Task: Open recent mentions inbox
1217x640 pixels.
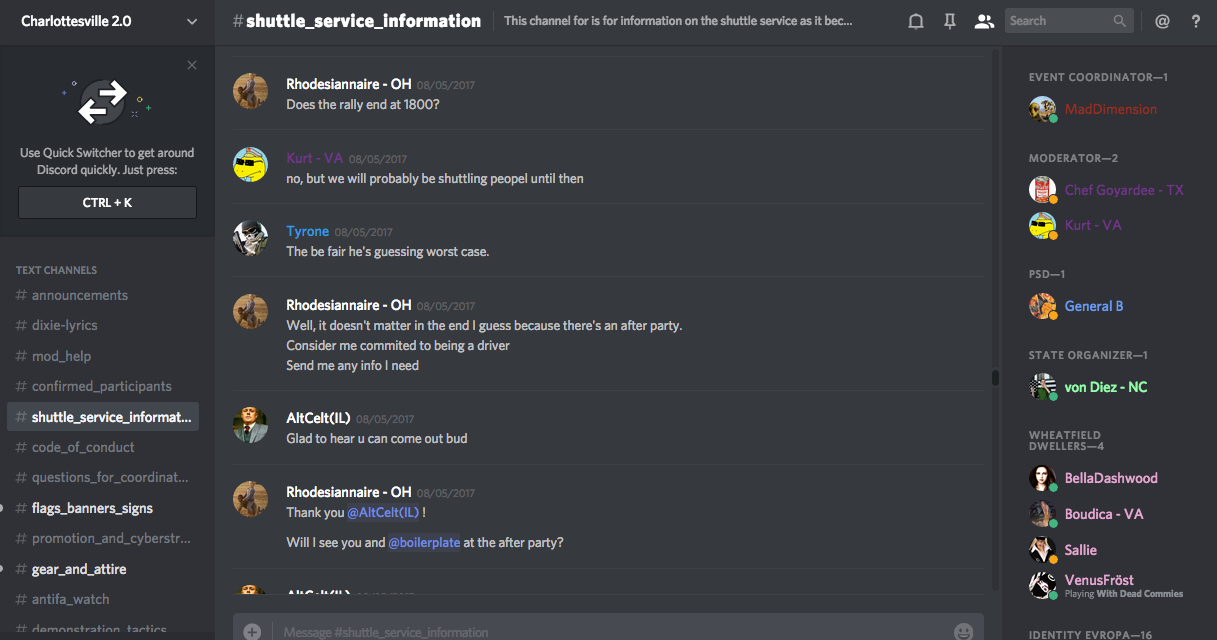Action: tap(1162, 21)
